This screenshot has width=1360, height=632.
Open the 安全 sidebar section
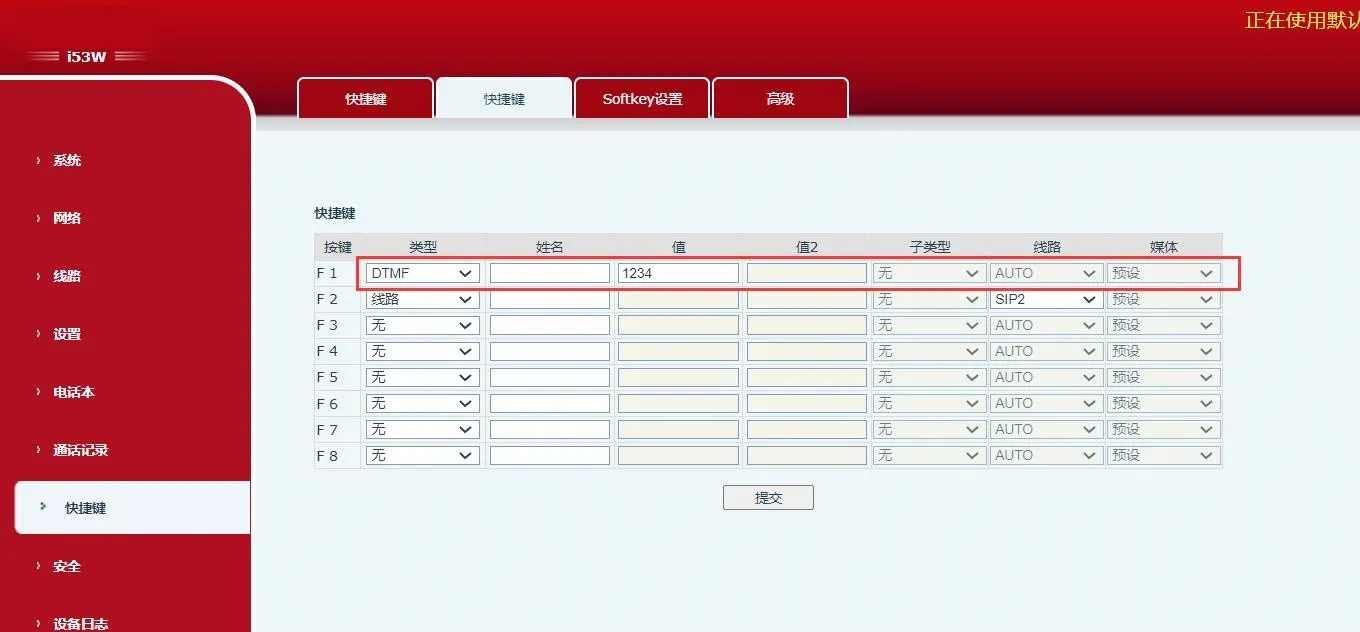pyautogui.click(x=67, y=566)
